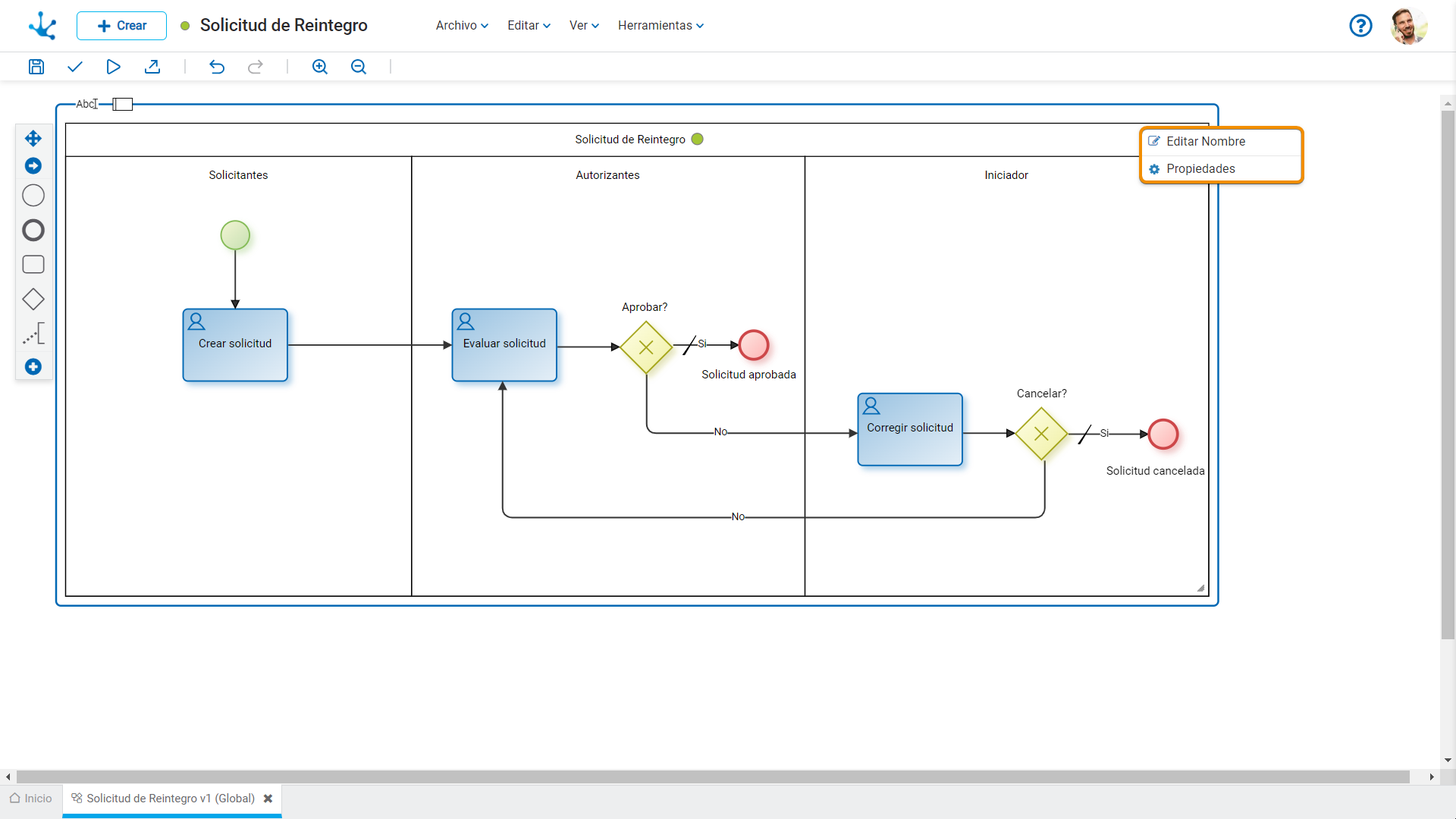This screenshot has width=1456, height=819.
Task: Click the Save diagram icon
Action: click(36, 67)
